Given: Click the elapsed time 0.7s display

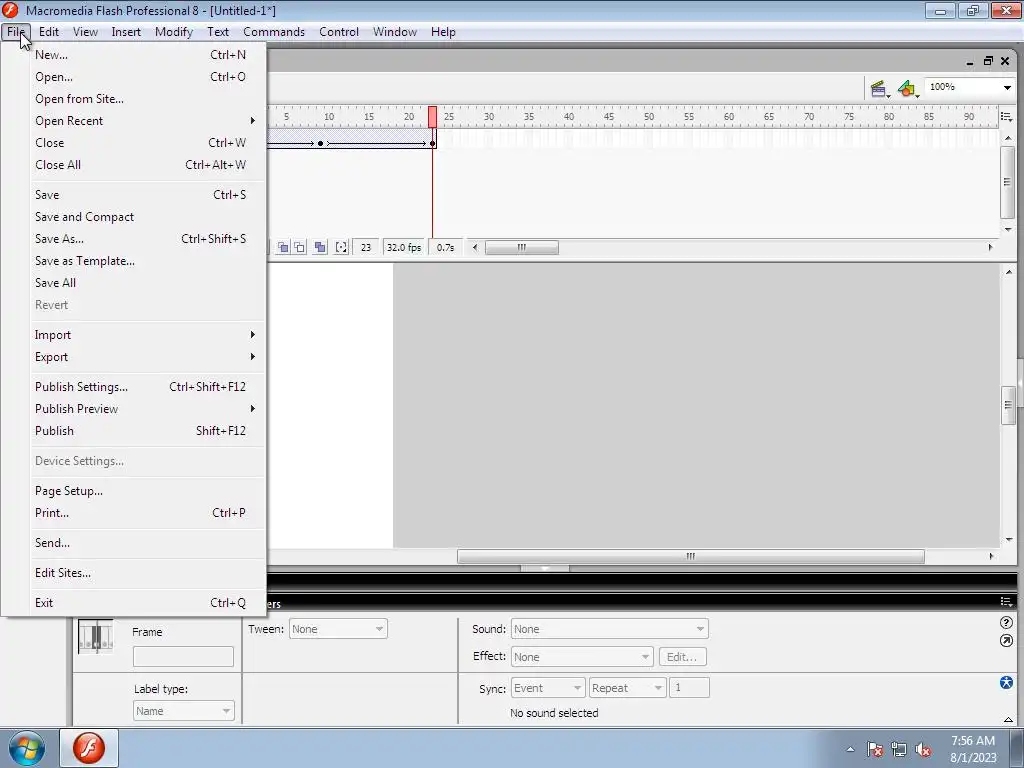Looking at the screenshot, I should click(446, 248).
